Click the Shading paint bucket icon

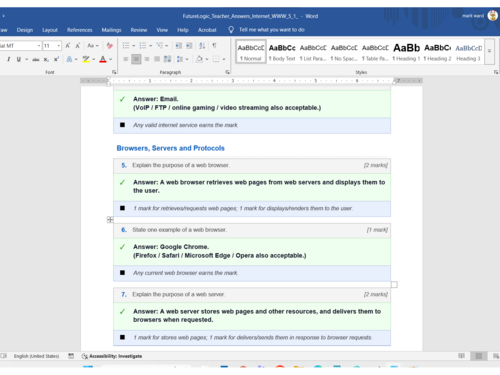pos(199,59)
